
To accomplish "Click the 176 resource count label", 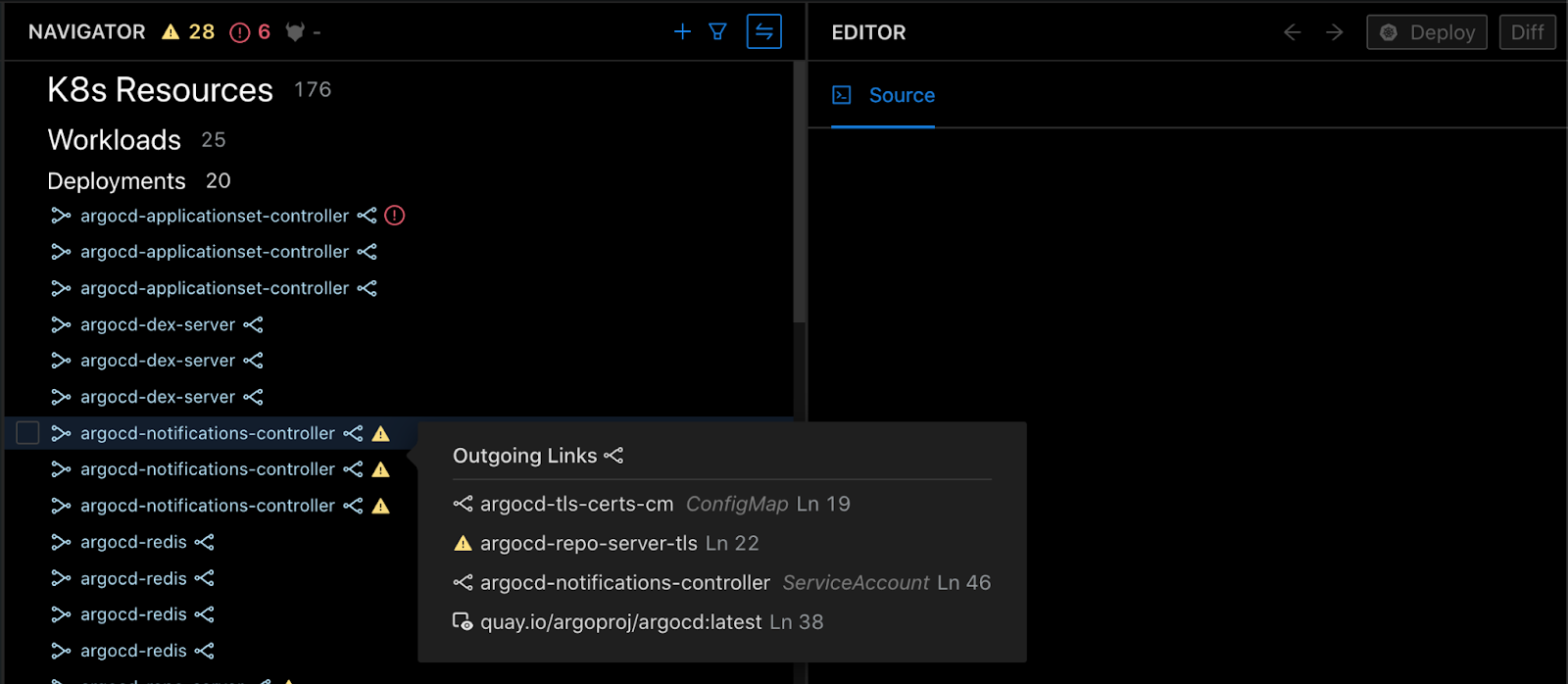I will 313,90.
